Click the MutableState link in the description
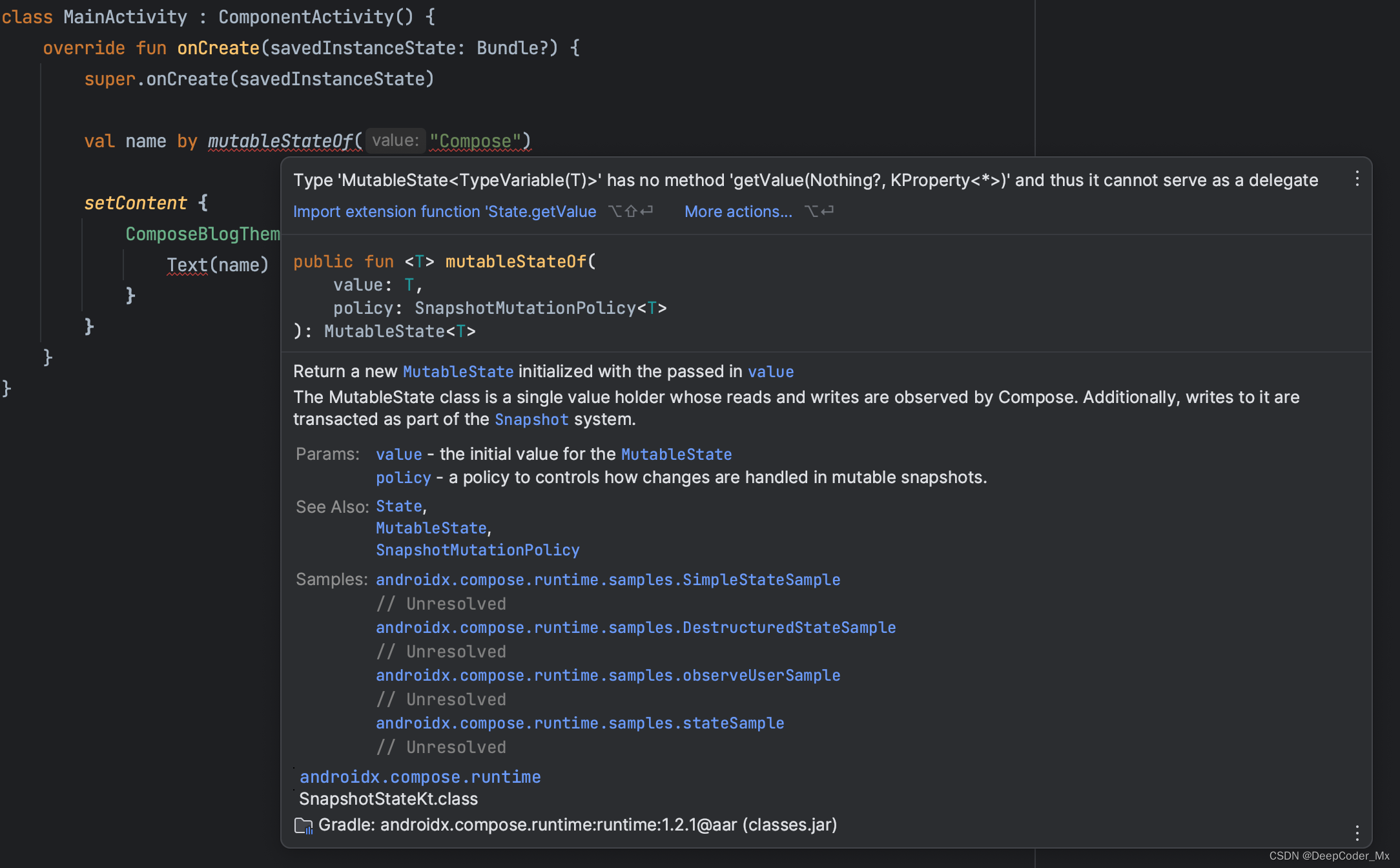 (458, 372)
